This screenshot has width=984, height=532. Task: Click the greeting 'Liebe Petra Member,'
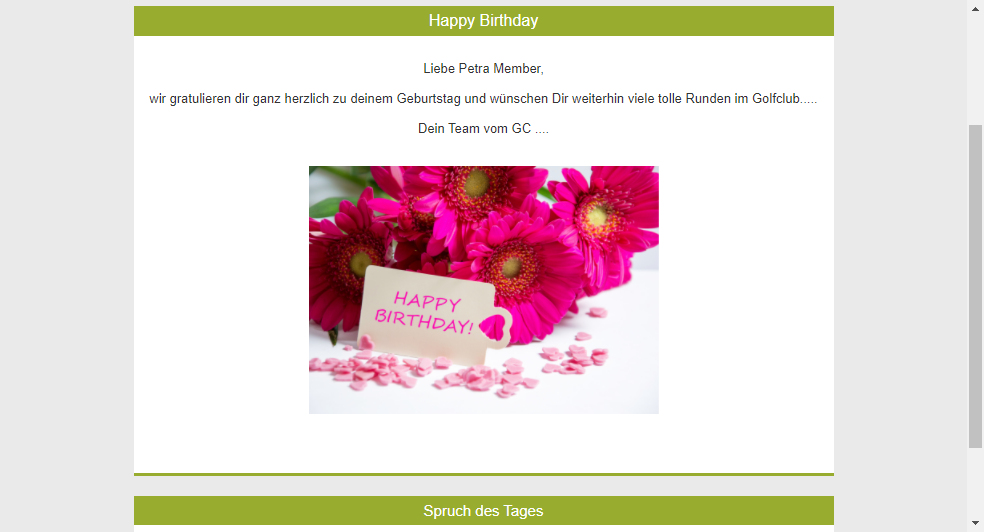coord(483,68)
